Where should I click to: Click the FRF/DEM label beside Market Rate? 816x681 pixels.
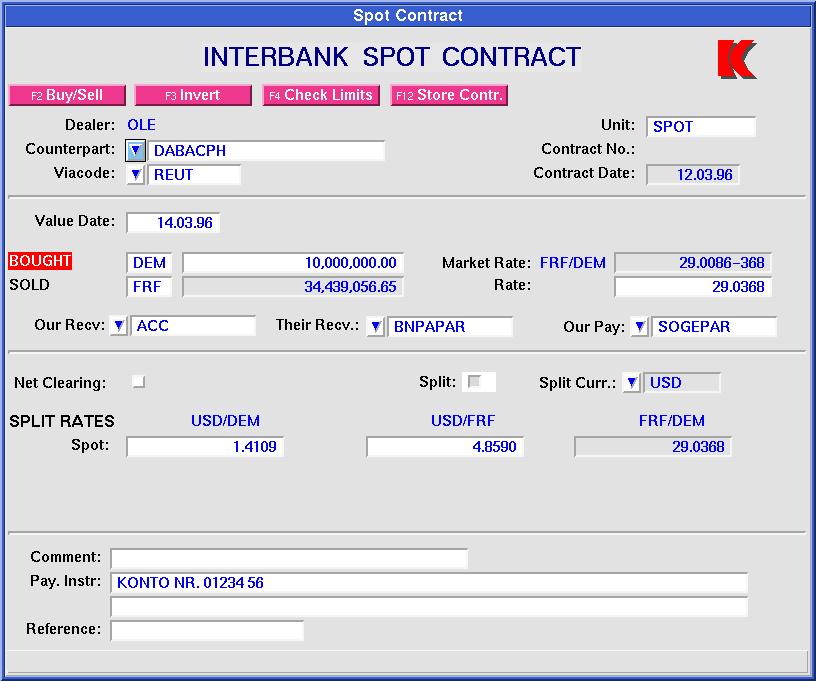click(x=572, y=263)
